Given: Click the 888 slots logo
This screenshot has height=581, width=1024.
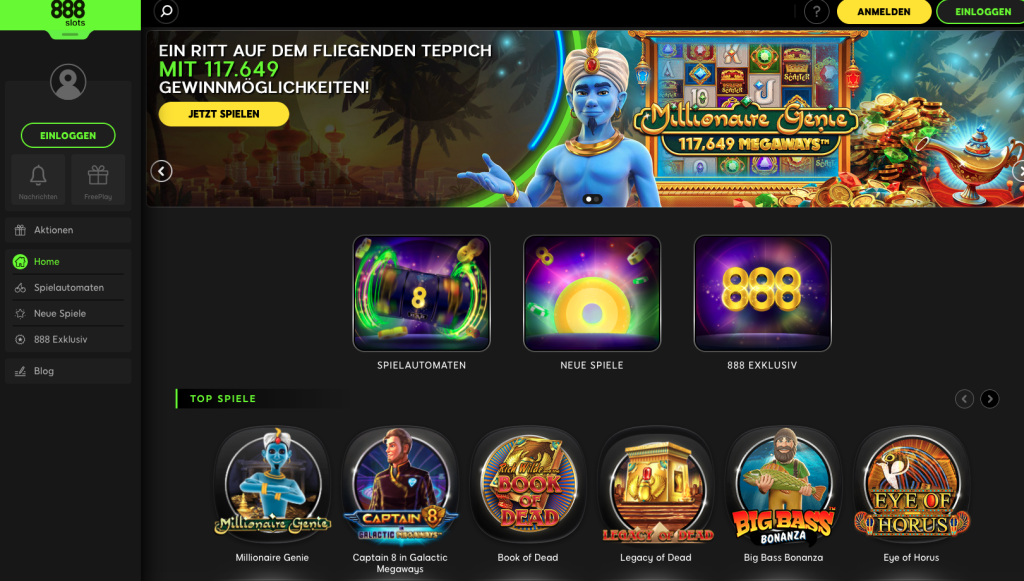Looking at the screenshot, I should tap(69, 14).
